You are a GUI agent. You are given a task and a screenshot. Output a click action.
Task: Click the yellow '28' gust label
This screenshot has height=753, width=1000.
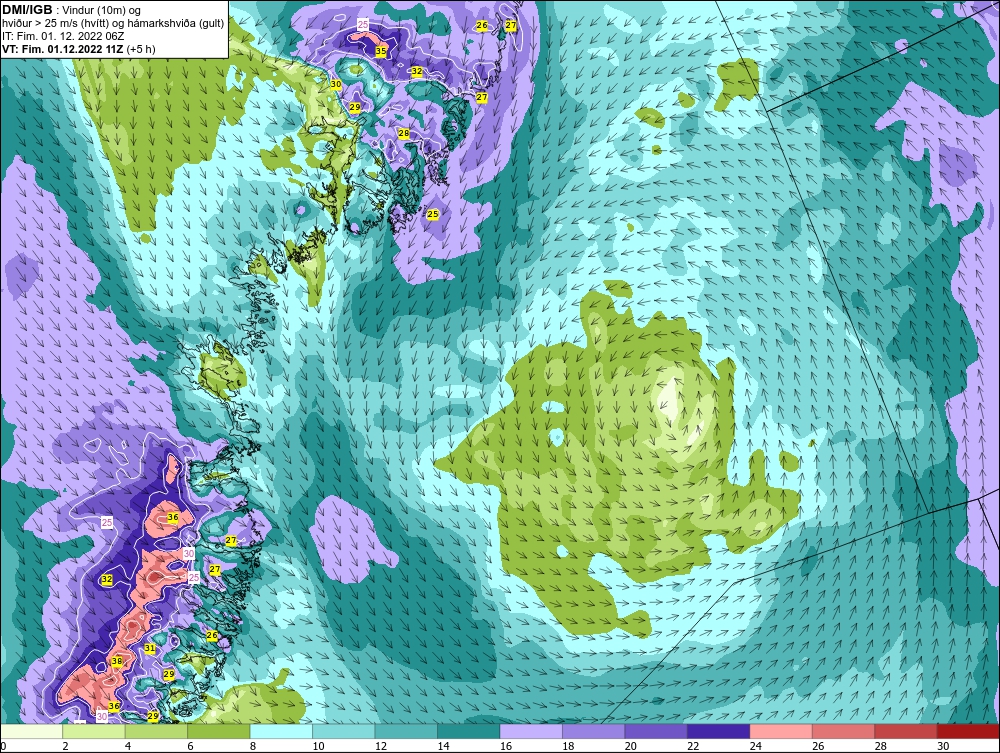coord(404,133)
